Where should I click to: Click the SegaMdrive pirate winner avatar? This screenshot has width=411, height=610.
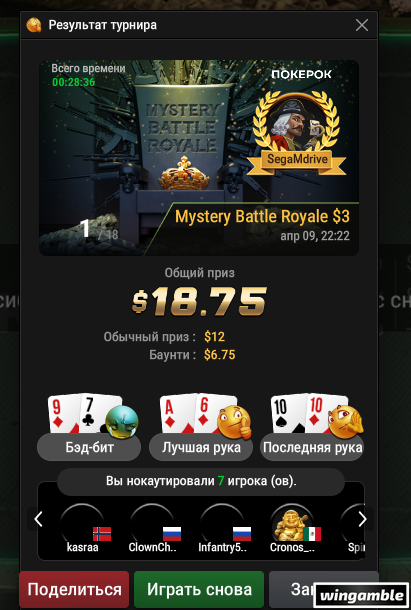click(297, 125)
